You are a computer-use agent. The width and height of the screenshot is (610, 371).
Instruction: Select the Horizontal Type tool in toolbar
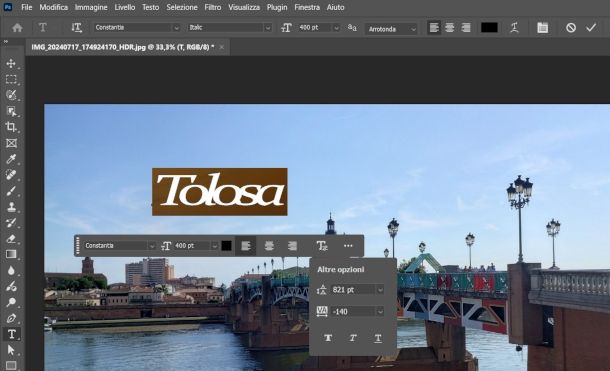pos(12,334)
